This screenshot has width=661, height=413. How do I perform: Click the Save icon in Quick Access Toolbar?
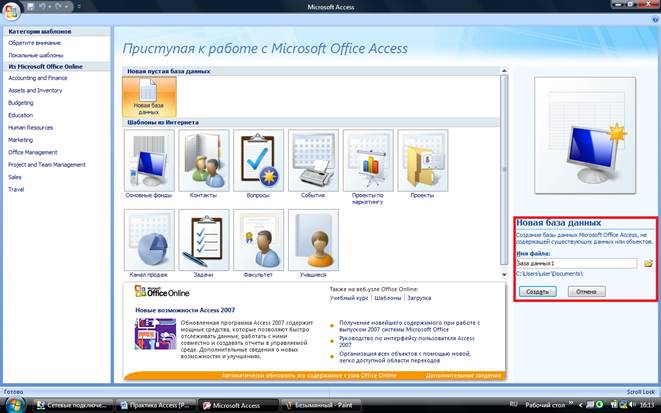pos(30,7)
